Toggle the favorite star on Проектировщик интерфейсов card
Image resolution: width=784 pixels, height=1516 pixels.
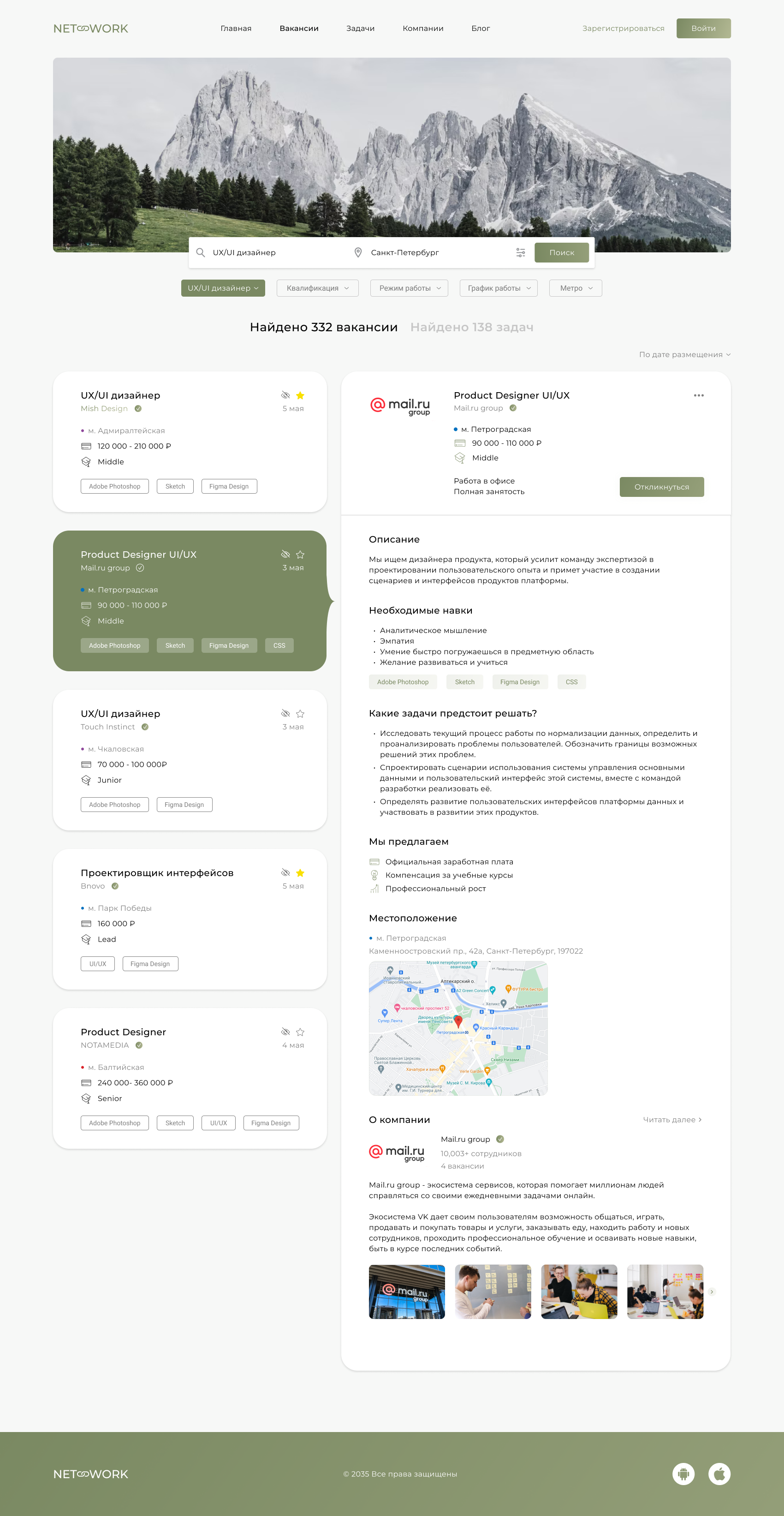pyautogui.click(x=301, y=873)
